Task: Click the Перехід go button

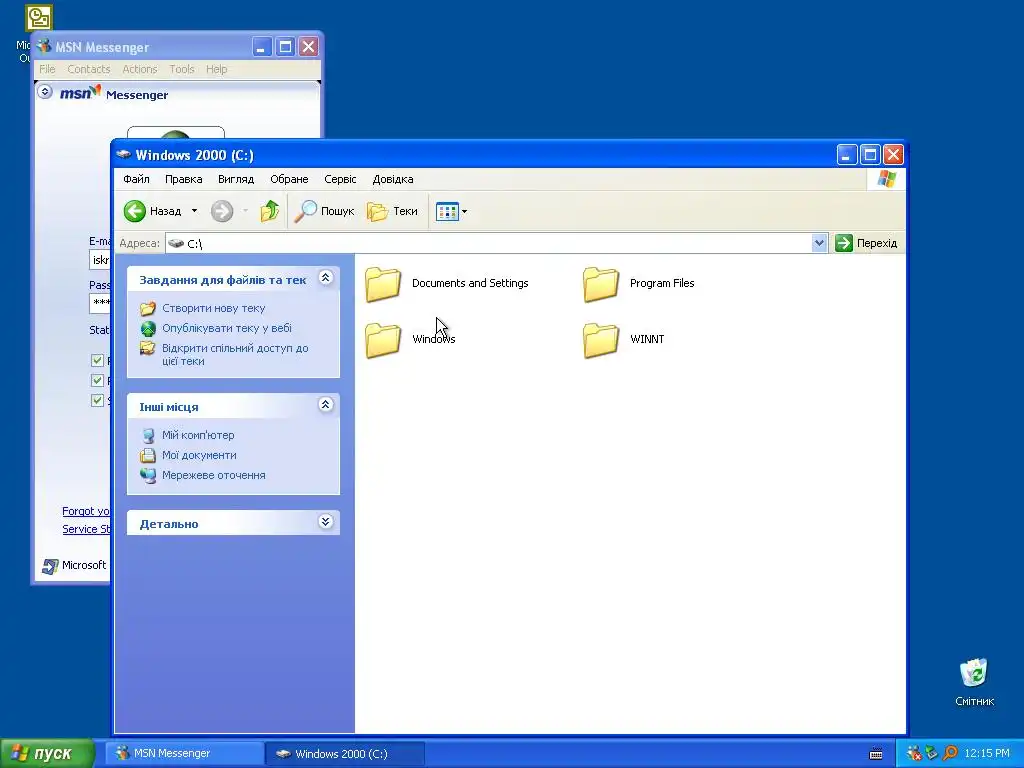Action: 866,243
